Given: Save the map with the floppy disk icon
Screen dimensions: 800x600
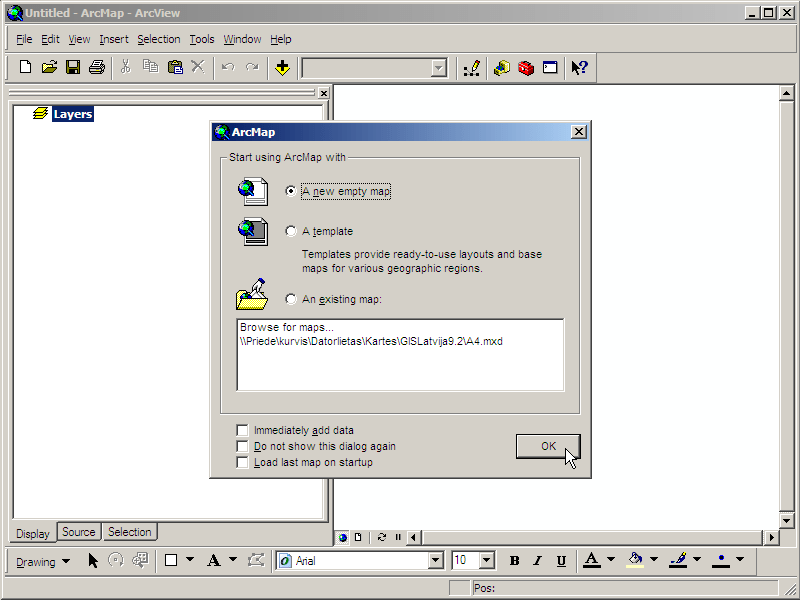Looking at the screenshot, I should [x=73, y=67].
